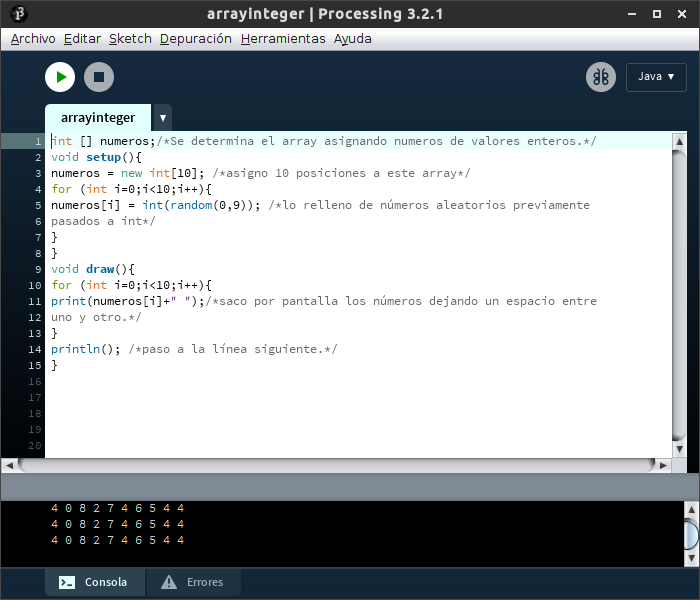The image size is (700, 600).
Task: Click the Errores warning triangle icon
Action: (x=169, y=582)
